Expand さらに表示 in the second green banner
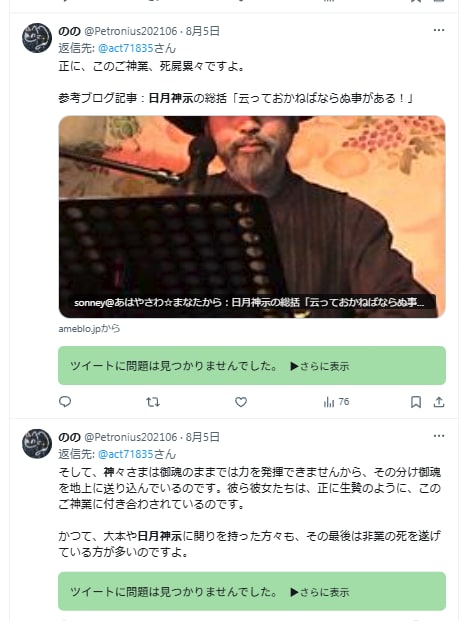 (320, 592)
